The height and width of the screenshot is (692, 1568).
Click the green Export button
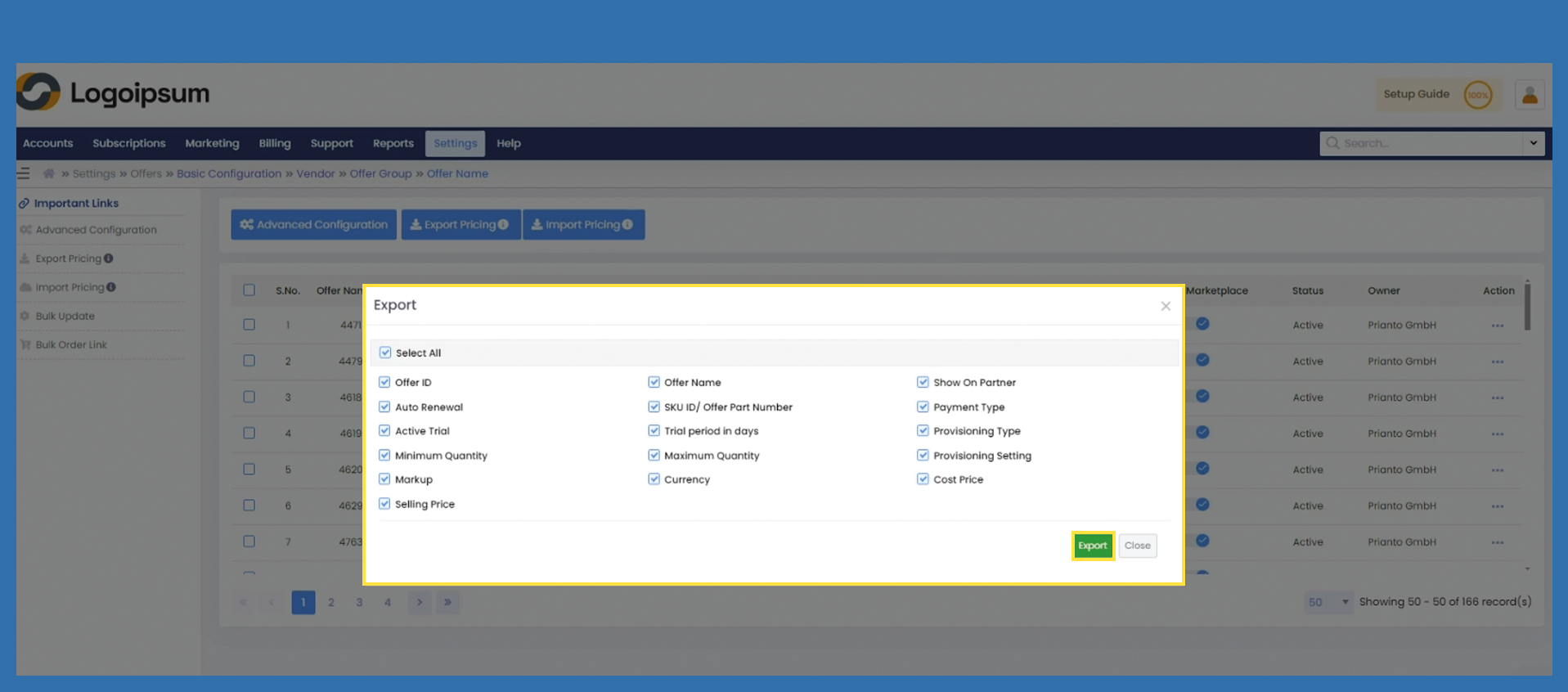1092,546
